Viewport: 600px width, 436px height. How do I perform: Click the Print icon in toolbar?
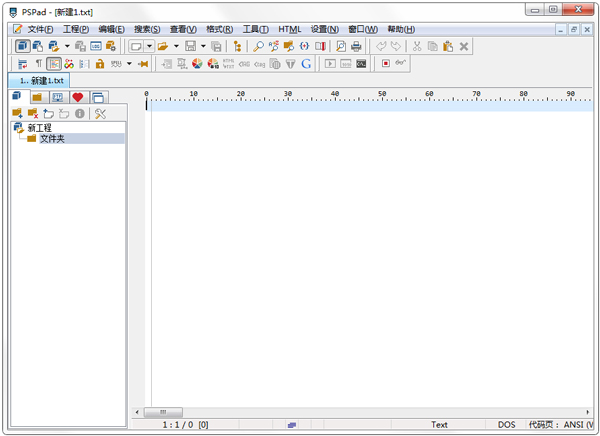point(356,46)
